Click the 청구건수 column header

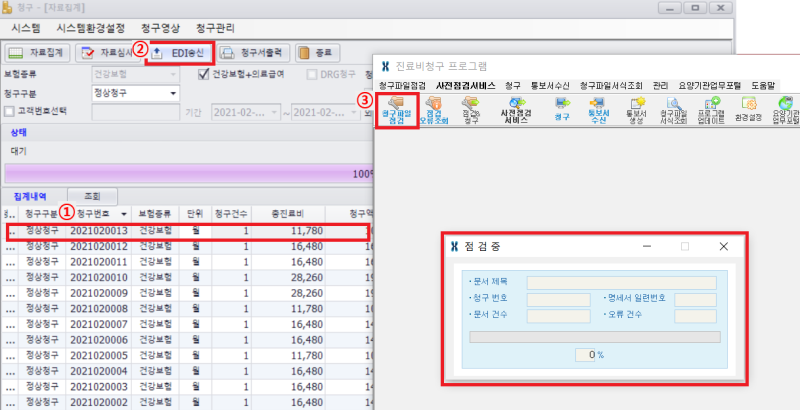(231, 214)
